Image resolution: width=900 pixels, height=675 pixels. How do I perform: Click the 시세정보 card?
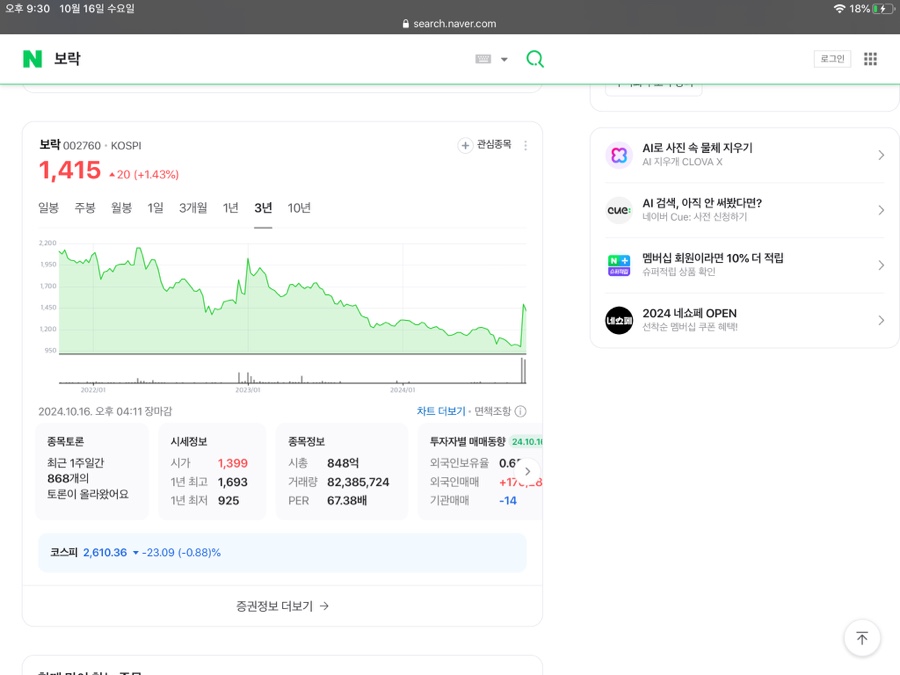pyautogui.click(x=212, y=471)
